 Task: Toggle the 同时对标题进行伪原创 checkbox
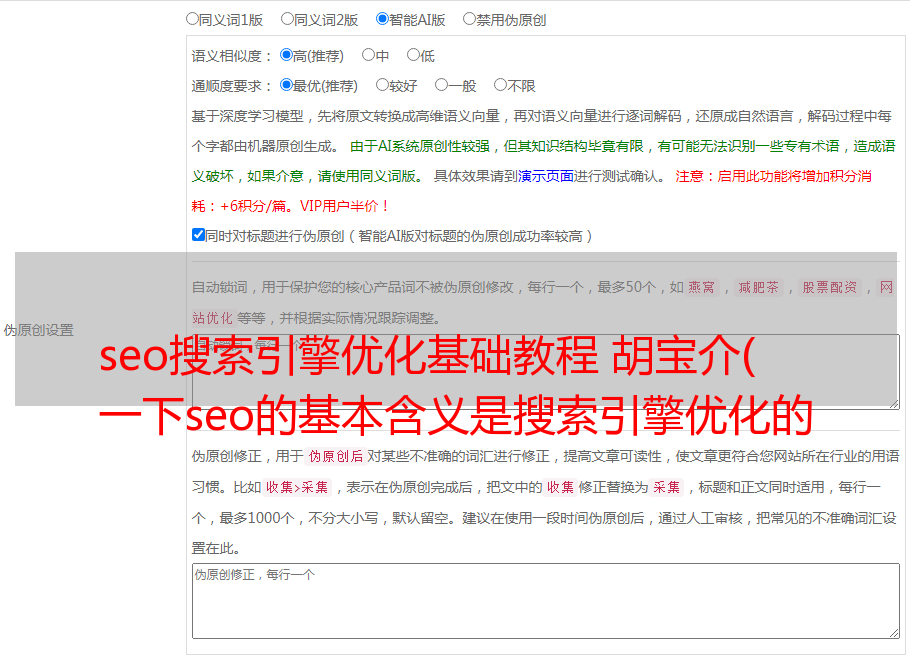[198, 235]
